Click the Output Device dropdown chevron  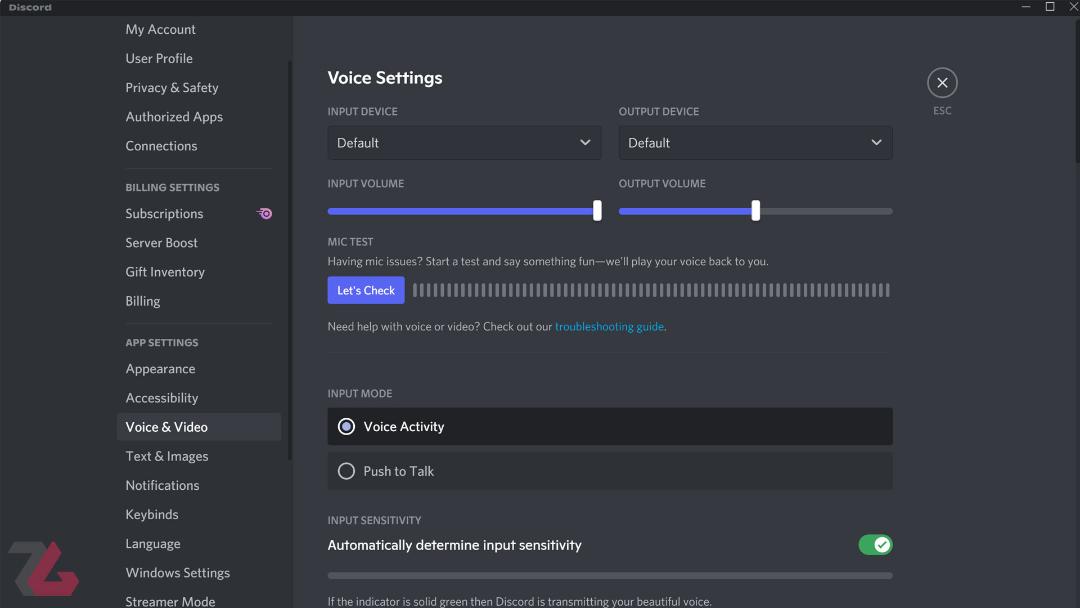pyautogui.click(x=875, y=143)
